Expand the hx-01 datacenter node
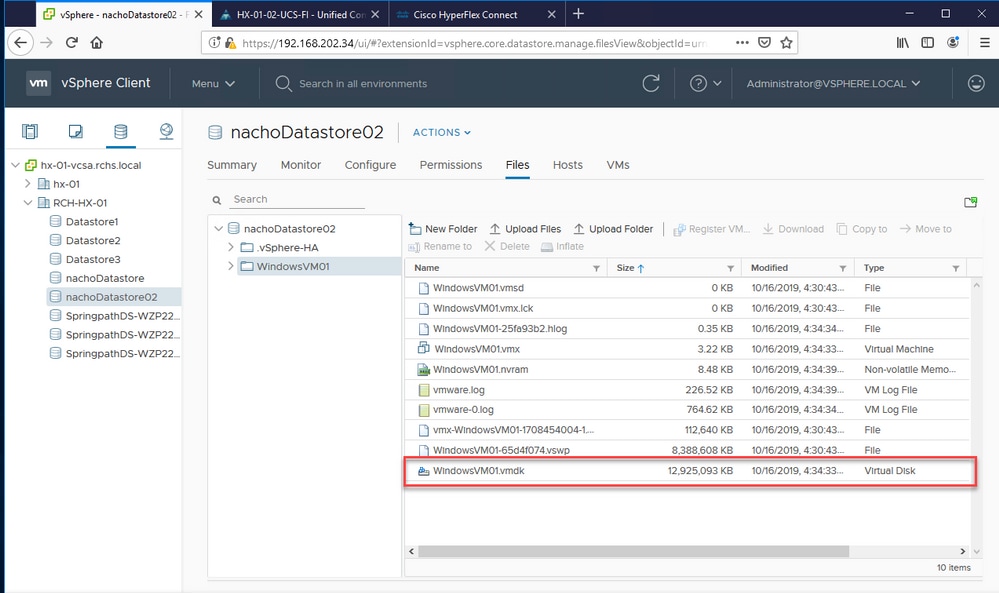Screen dimensions: 999x593 point(27,183)
